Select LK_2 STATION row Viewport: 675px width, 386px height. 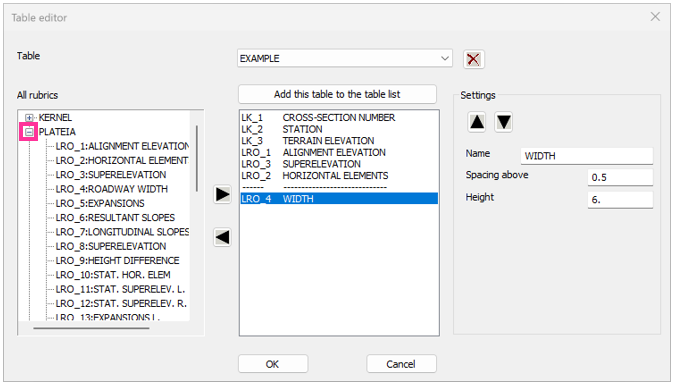tap(339, 129)
